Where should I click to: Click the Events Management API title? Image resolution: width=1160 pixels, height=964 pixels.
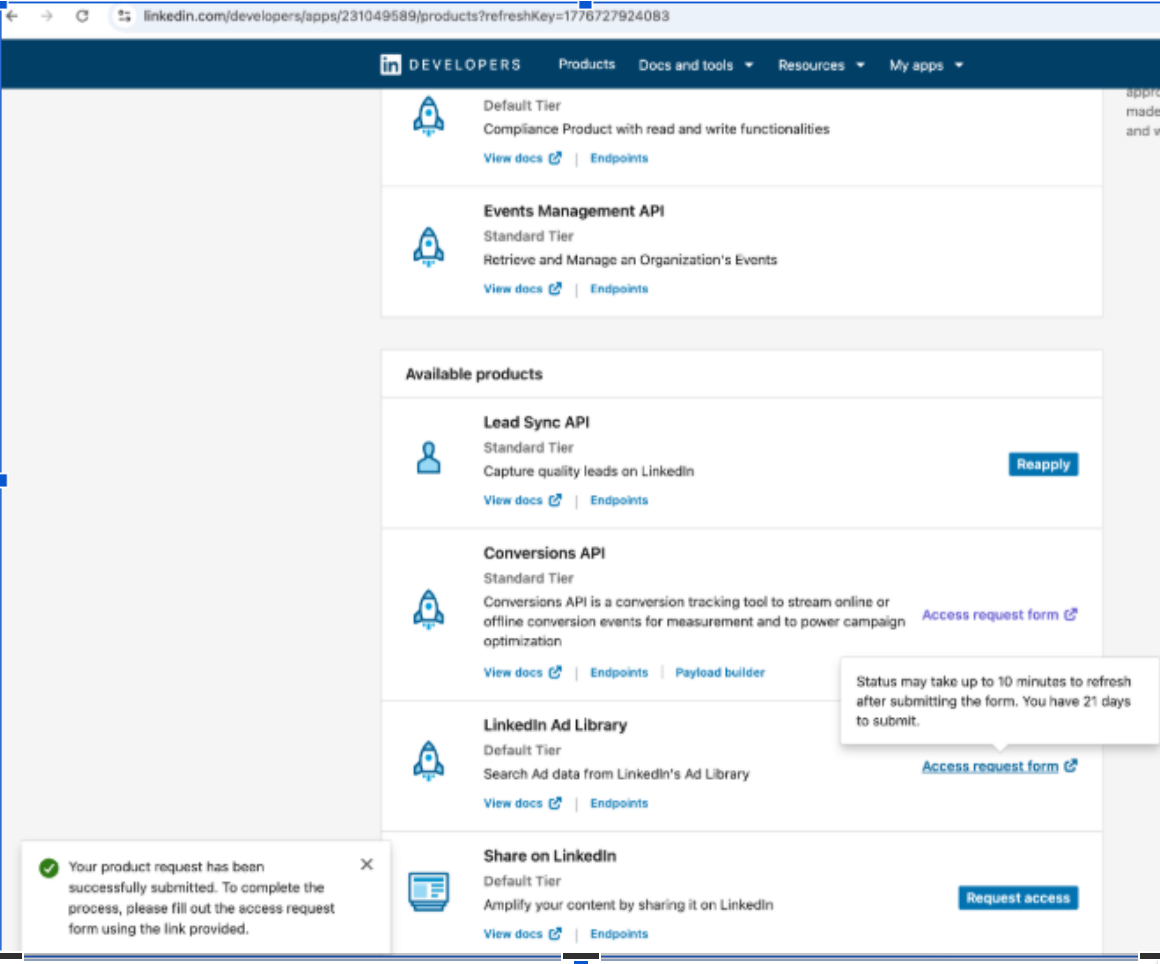(x=573, y=212)
